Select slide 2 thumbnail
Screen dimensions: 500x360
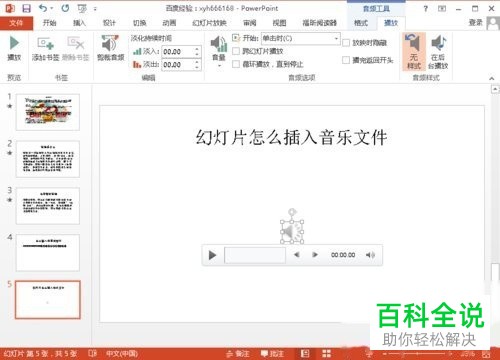pos(48,159)
